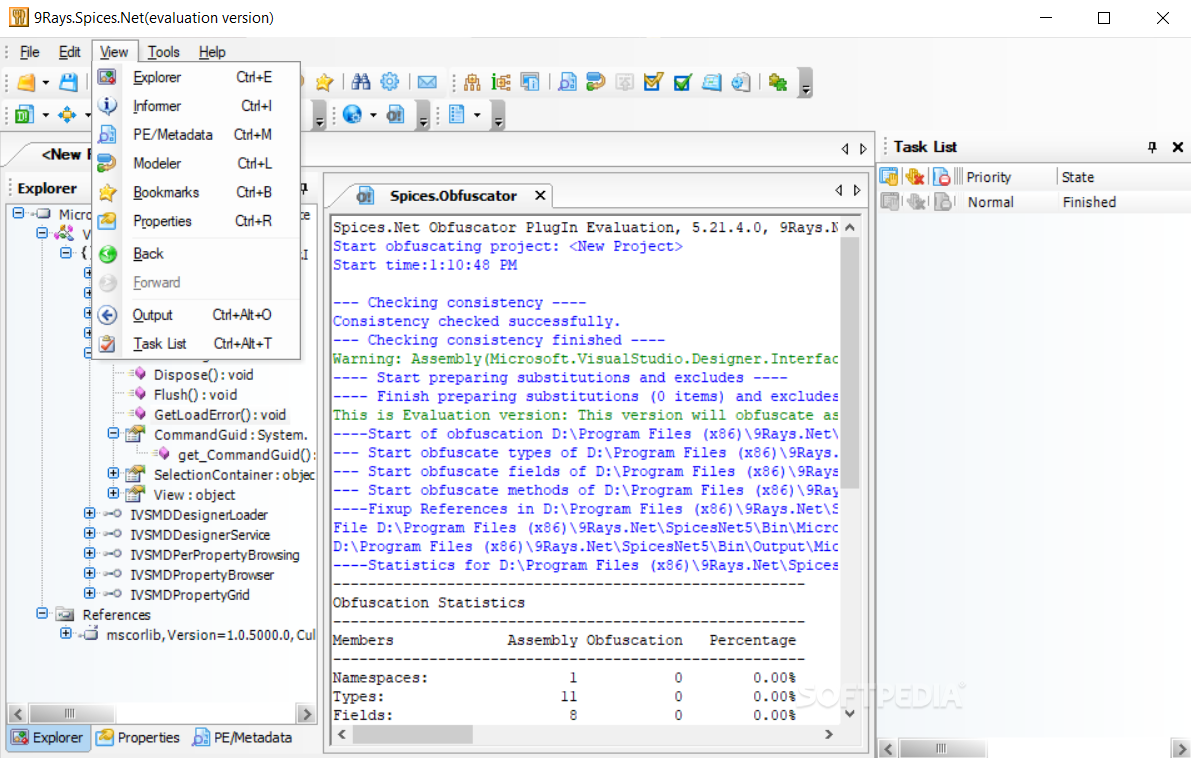The height and width of the screenshot is (758, 1191).
Task: Click the green 'D!' document toolbar icon
Action: (x=24, y=115)
